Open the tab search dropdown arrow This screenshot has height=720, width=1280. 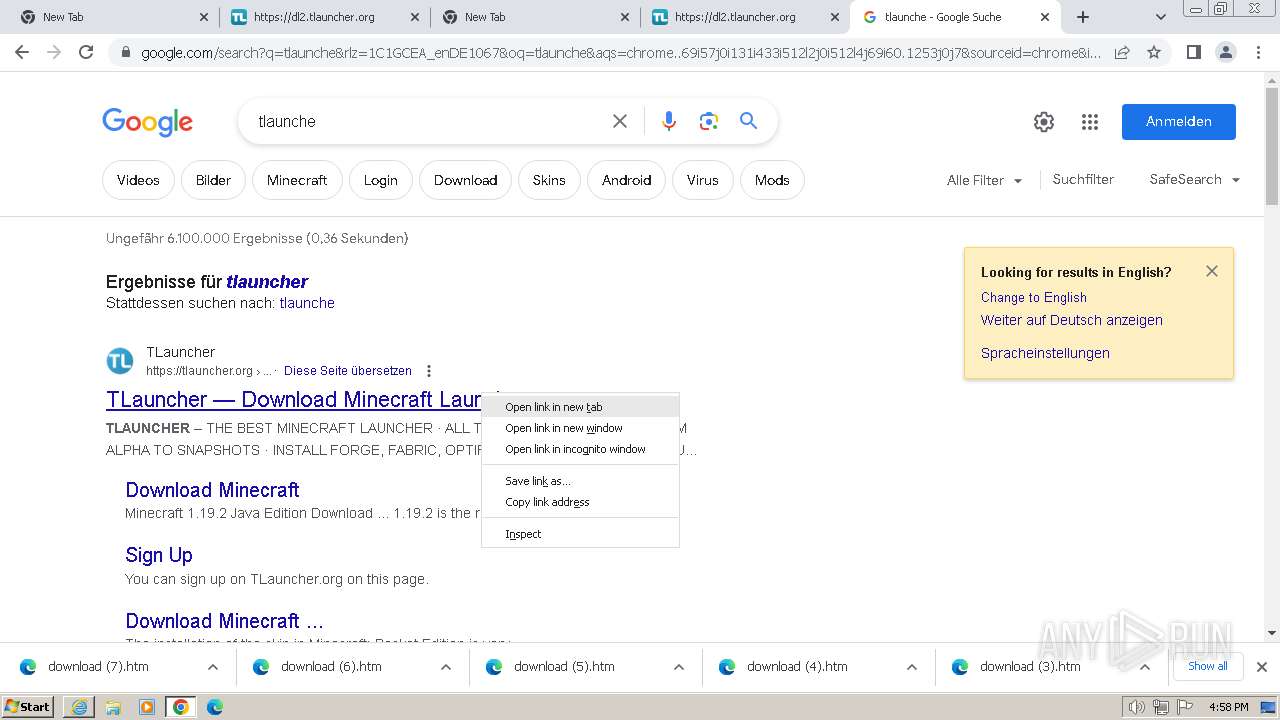tap(1160, 17)
